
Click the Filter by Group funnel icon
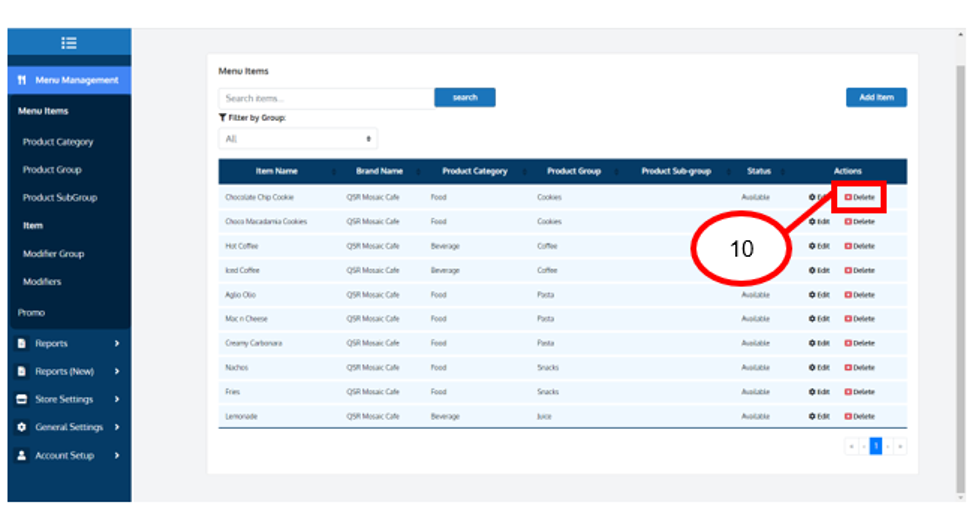tap(222, 118)
